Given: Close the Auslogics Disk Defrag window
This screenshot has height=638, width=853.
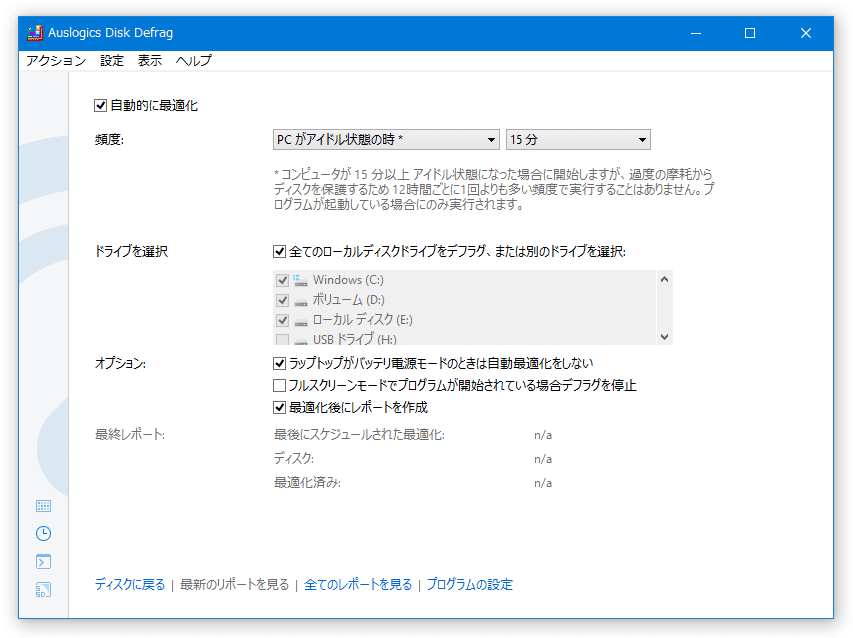Looking at the screenshot, I should point(806,33).
